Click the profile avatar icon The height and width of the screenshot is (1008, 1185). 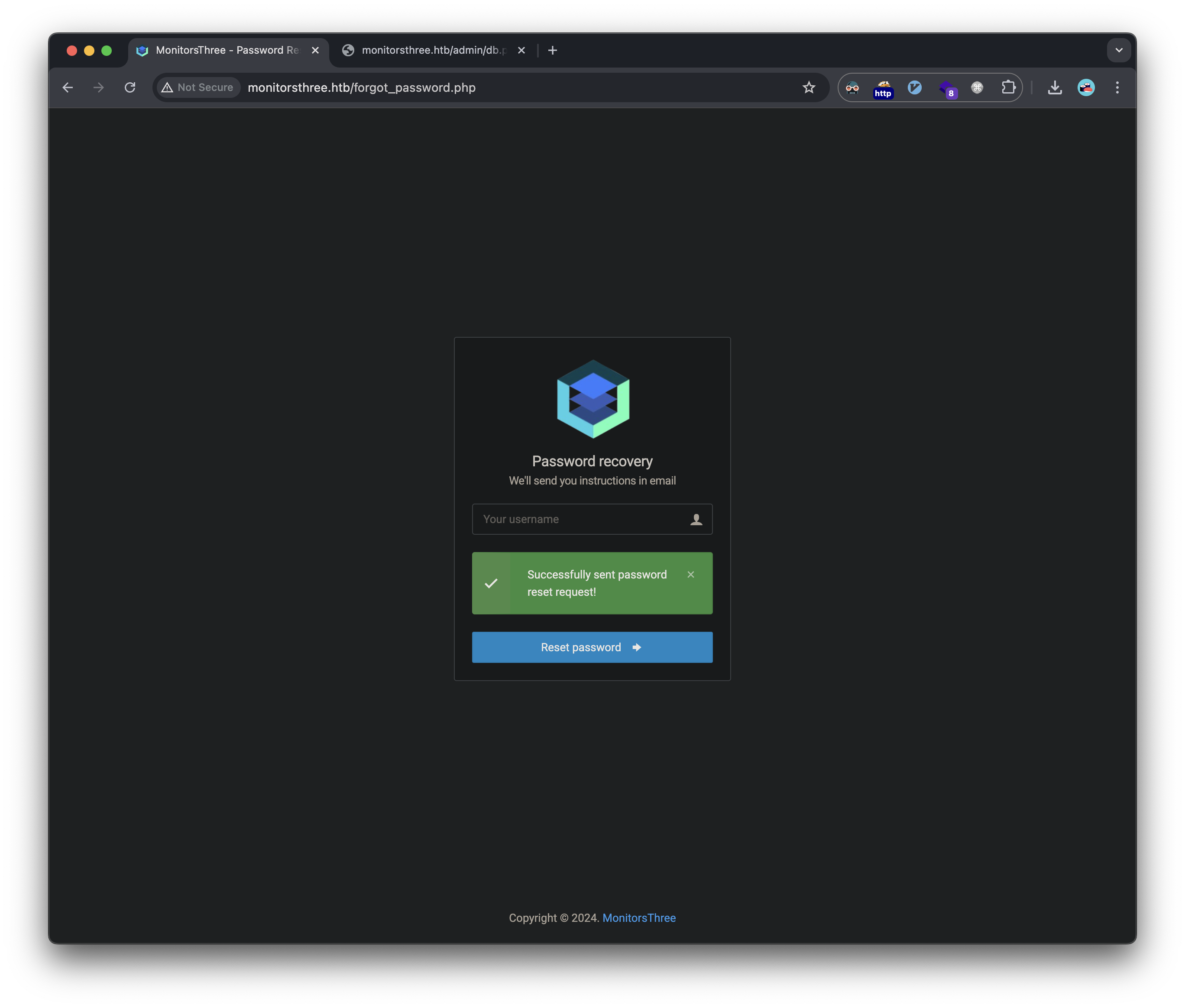[x=1085, y=87]
